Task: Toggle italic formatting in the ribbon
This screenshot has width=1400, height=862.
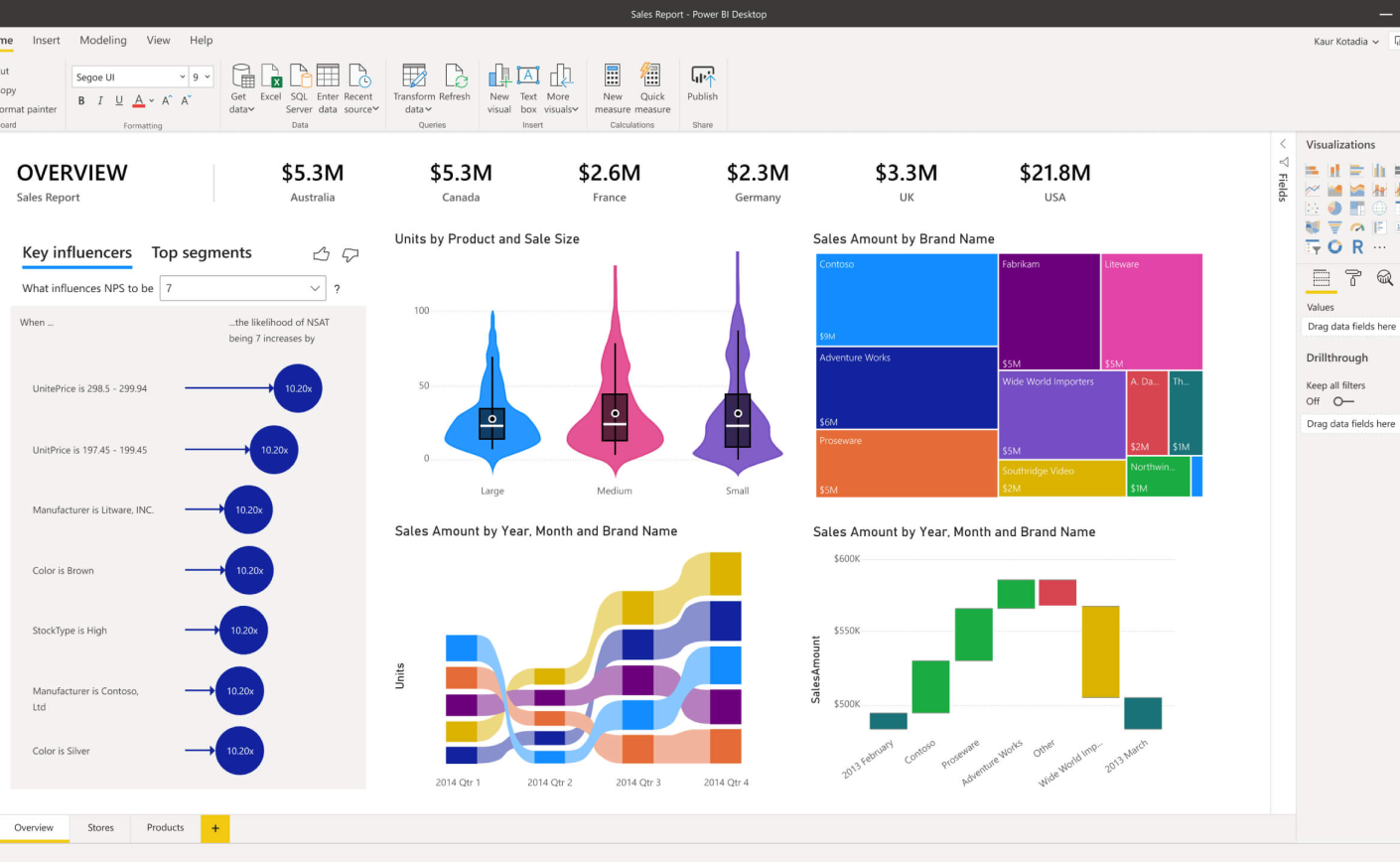Action: (99, 100)
